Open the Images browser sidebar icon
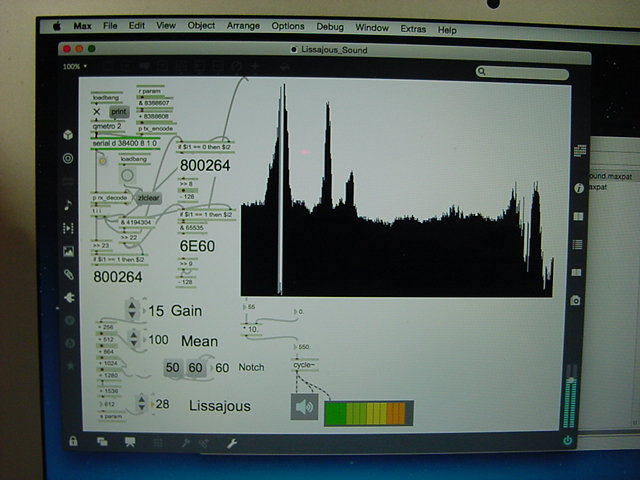The width and height of the screenshot is (640, 480). pos(69,251)
